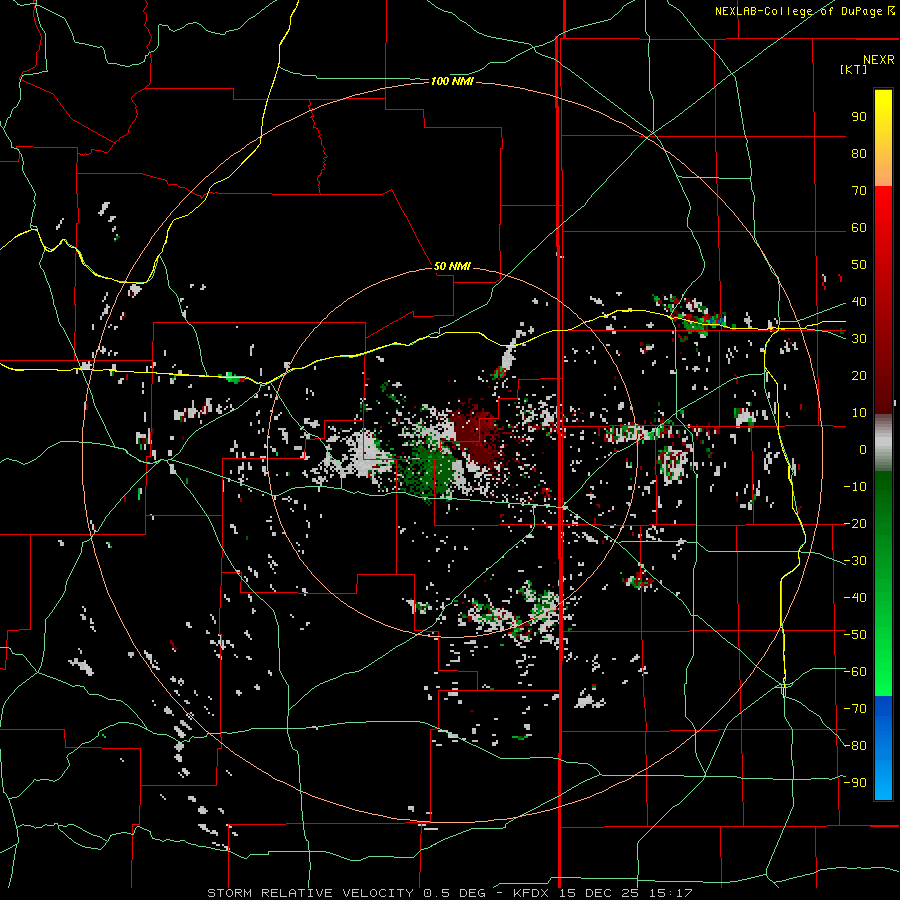This screenshot has height=900, width=900.
Task: Click the "15 DEC 25" date text
Action: (600, 893)
